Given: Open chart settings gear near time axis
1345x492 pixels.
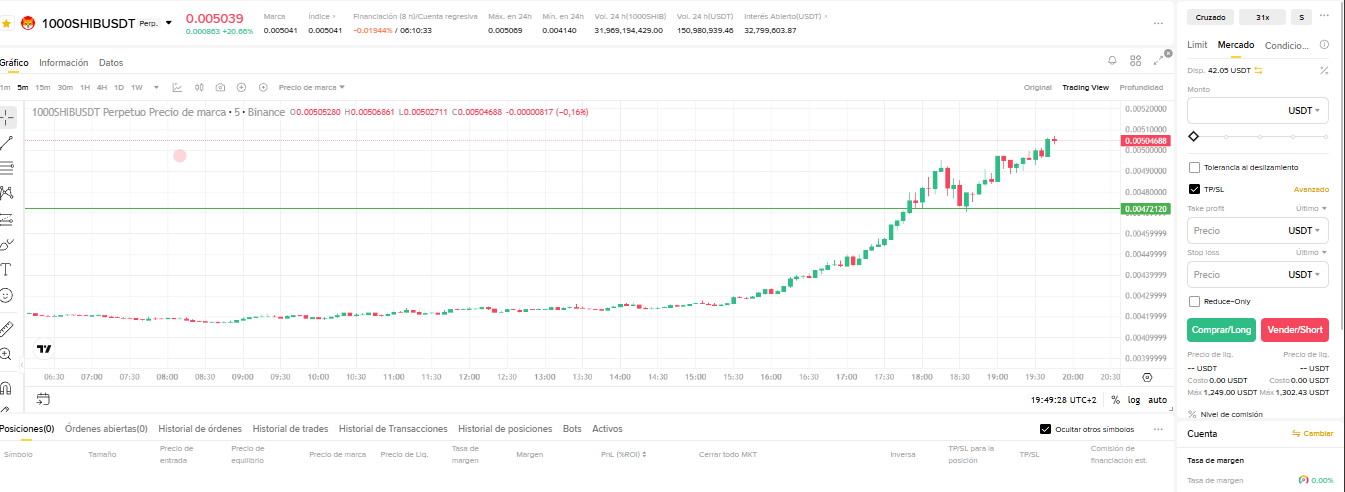Looking at the screenshot, I should [x=1146, y=377].
